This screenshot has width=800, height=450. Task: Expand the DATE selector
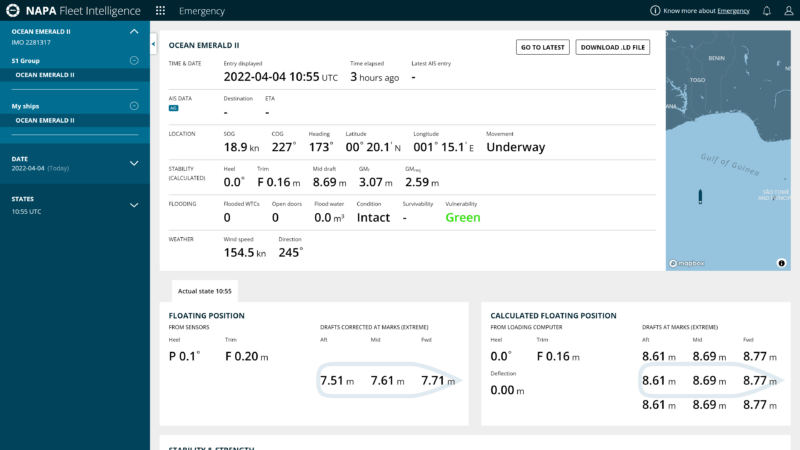[134, 163]
